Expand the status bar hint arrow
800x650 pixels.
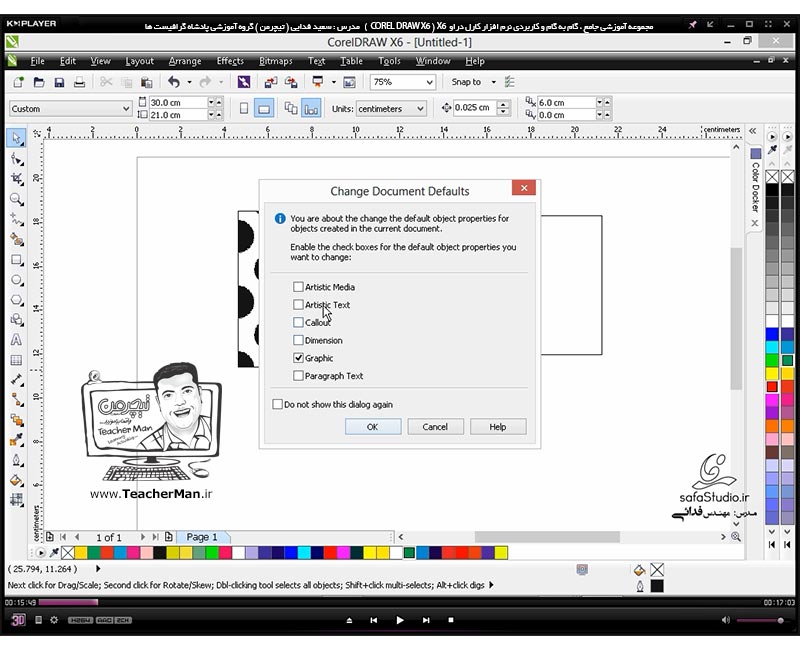(x=491, y=585)
